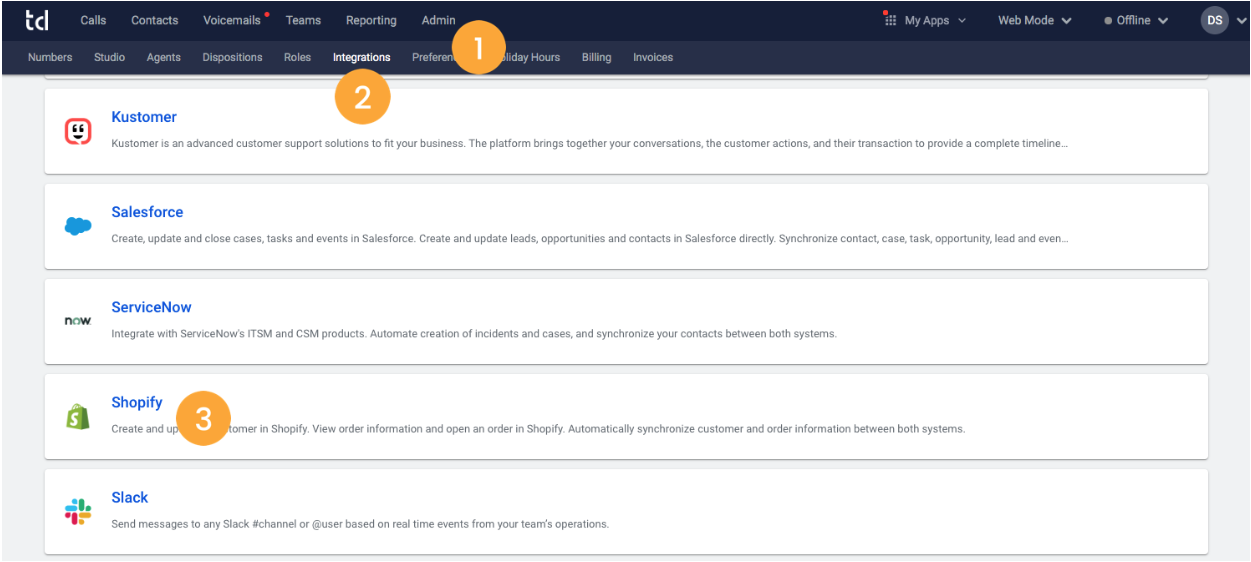1251x562 pixels.
Task: Click the Slack logo icon
Action: coord(78,511)
